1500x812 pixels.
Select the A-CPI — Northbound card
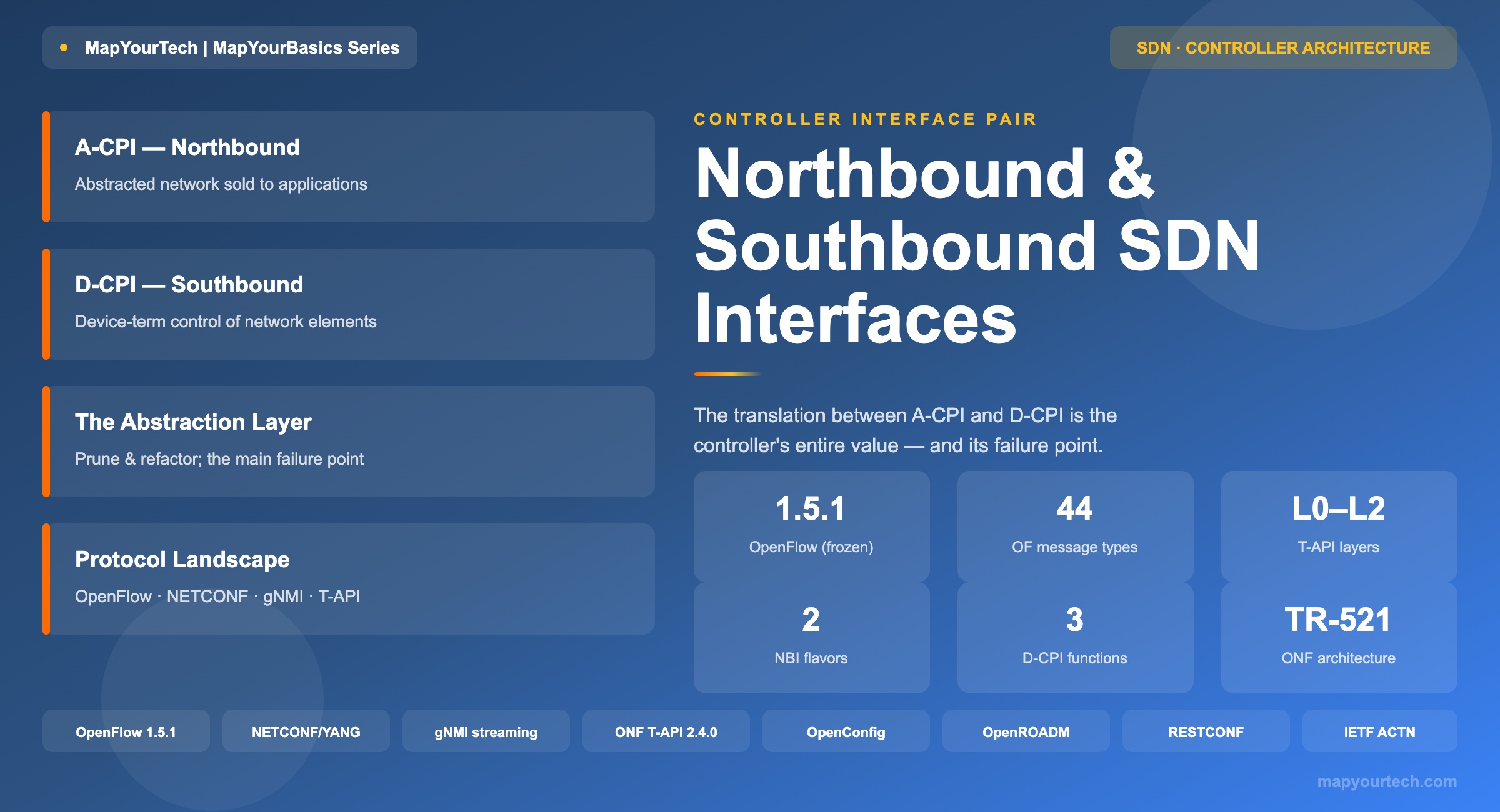349,167
